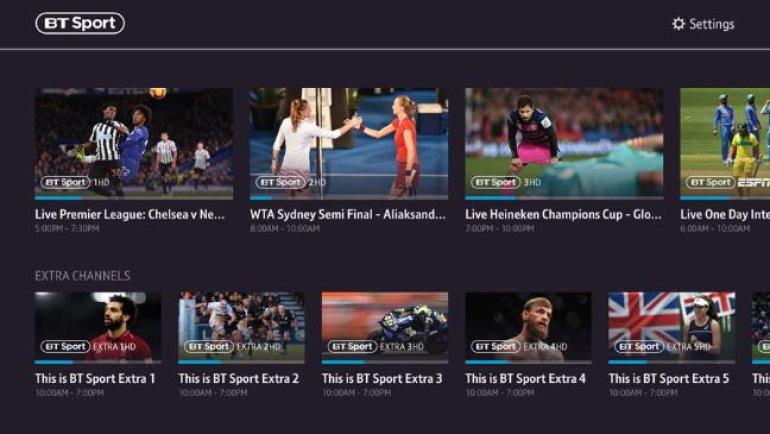Open BT Sport Extra 3 motorbike thumbnail
The height and width of the screenshot is (434, 770).
385,326
